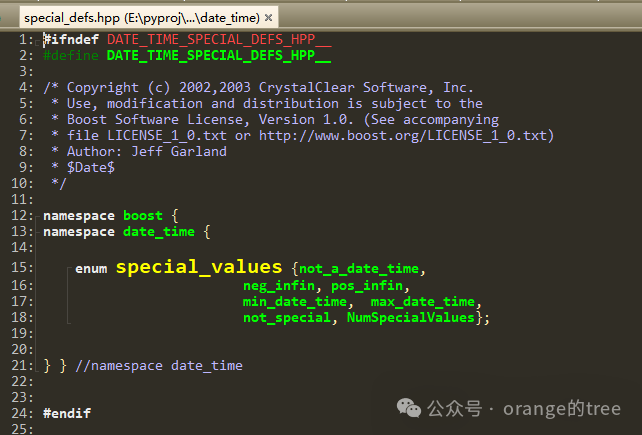Click the #define directive on line 2

(71, 55)
